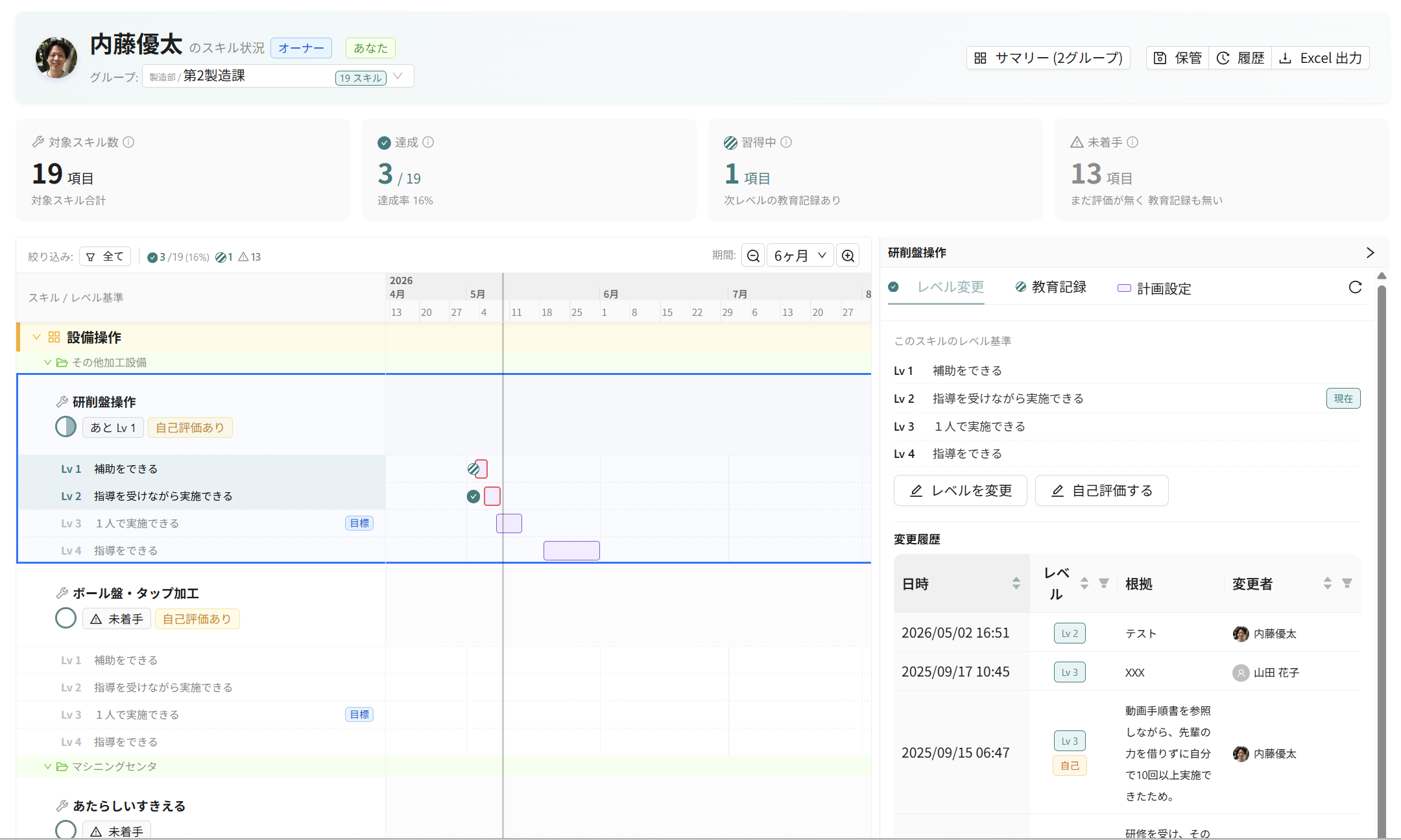1401x840 pixels.
Task: Click the 現在 badge on Lv 2 criterion
Action: tap(1343, 398)
